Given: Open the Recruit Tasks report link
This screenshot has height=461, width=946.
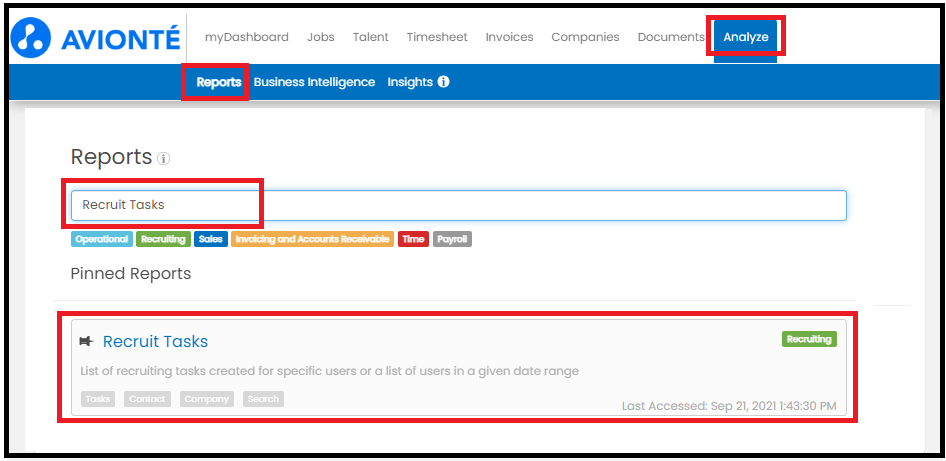Looking at the screenshot, I should click(156, 342).
